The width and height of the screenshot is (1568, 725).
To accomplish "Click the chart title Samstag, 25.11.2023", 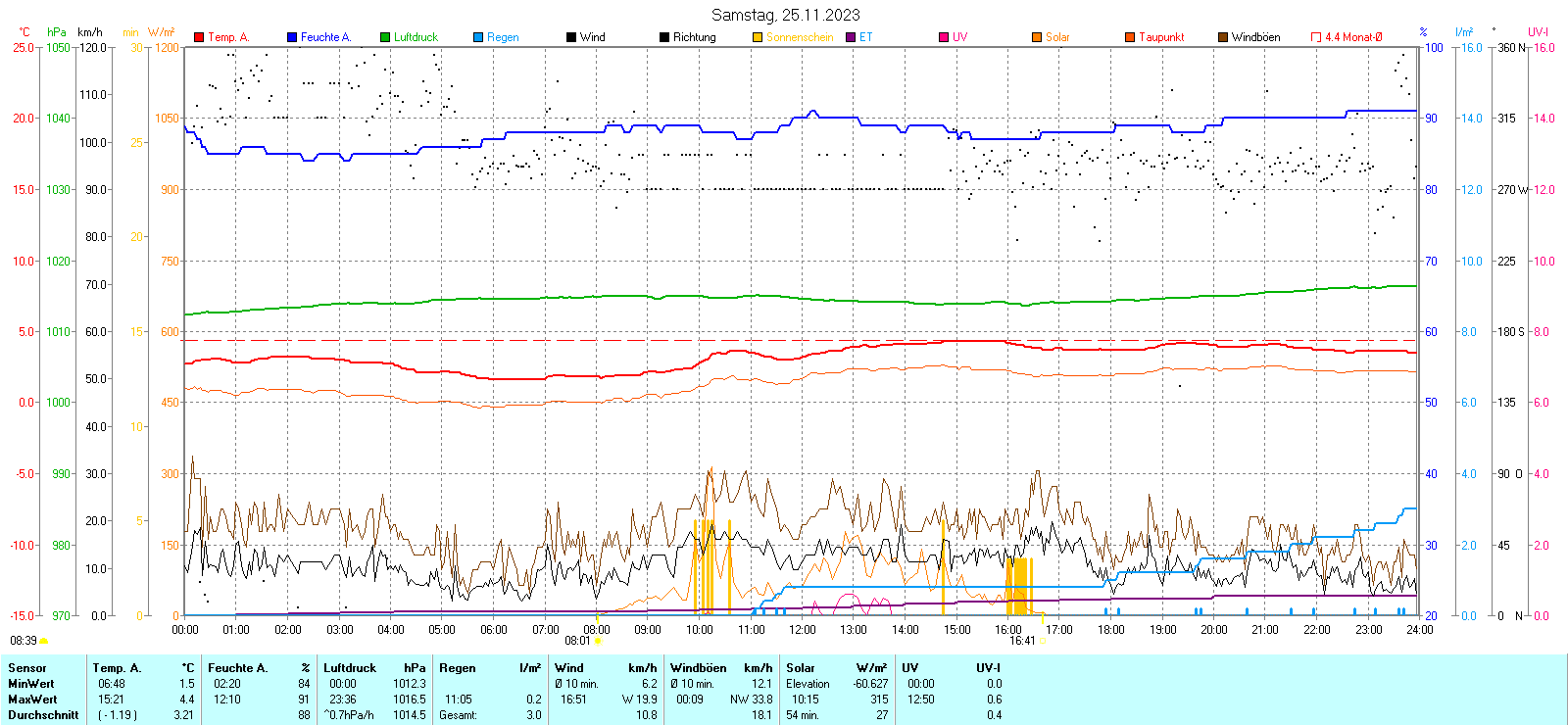I will pos(785,15).
